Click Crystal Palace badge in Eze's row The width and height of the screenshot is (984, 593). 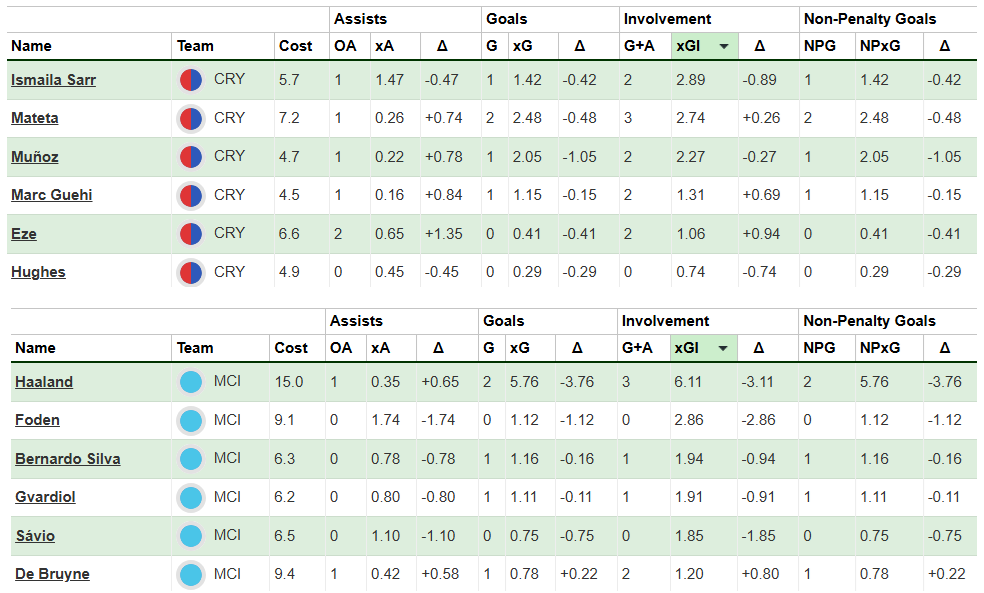[191, 234]
